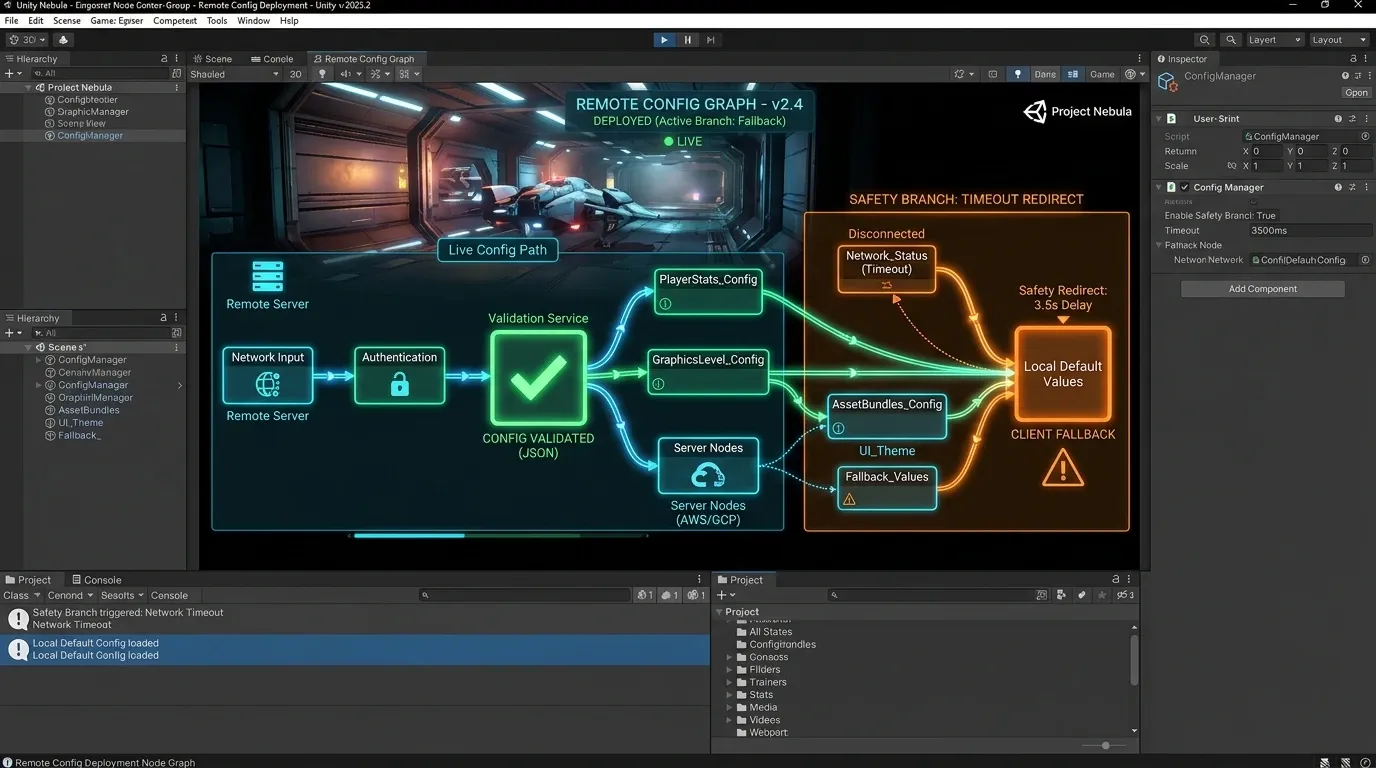Click the Authentication node padlock icon
The image size is (1376, 768).
click(400, 384)
